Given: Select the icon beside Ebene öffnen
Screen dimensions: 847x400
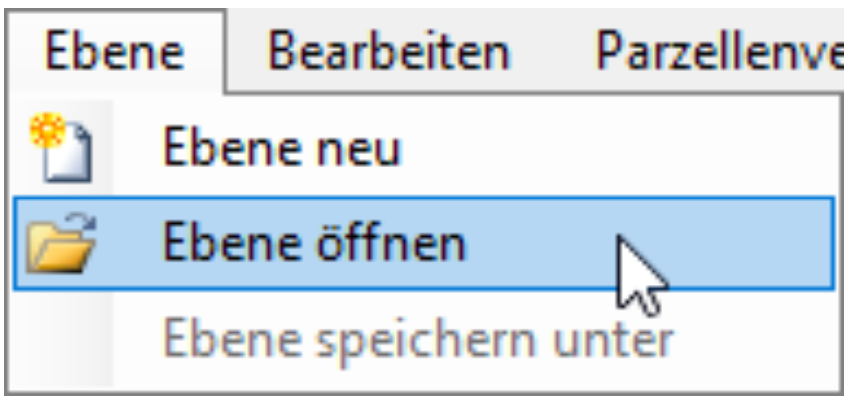Looking at the screenshot, I should tap(60, 245).
